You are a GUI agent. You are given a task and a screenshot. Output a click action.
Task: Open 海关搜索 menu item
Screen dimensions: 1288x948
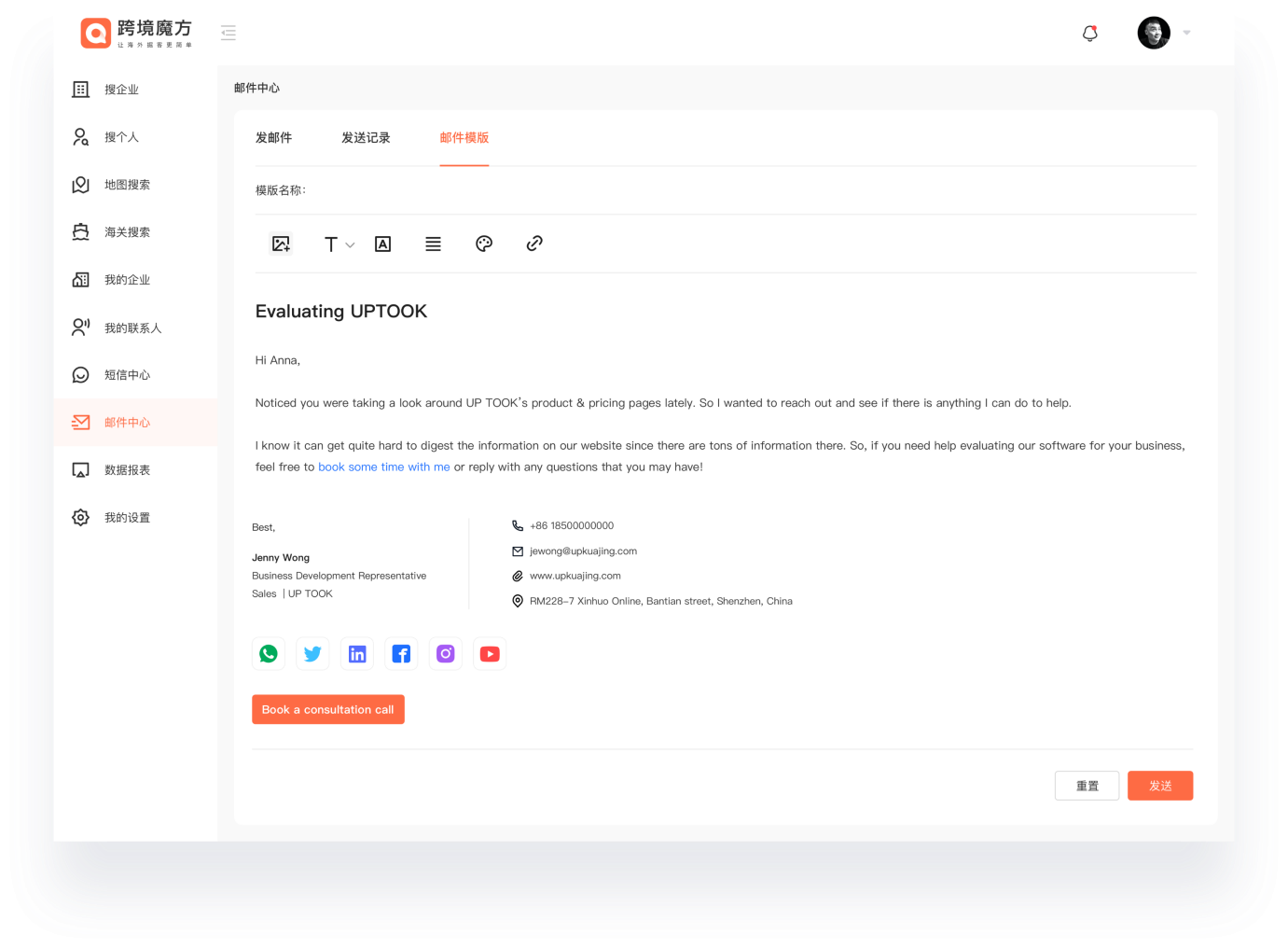[x=136, y=232]
